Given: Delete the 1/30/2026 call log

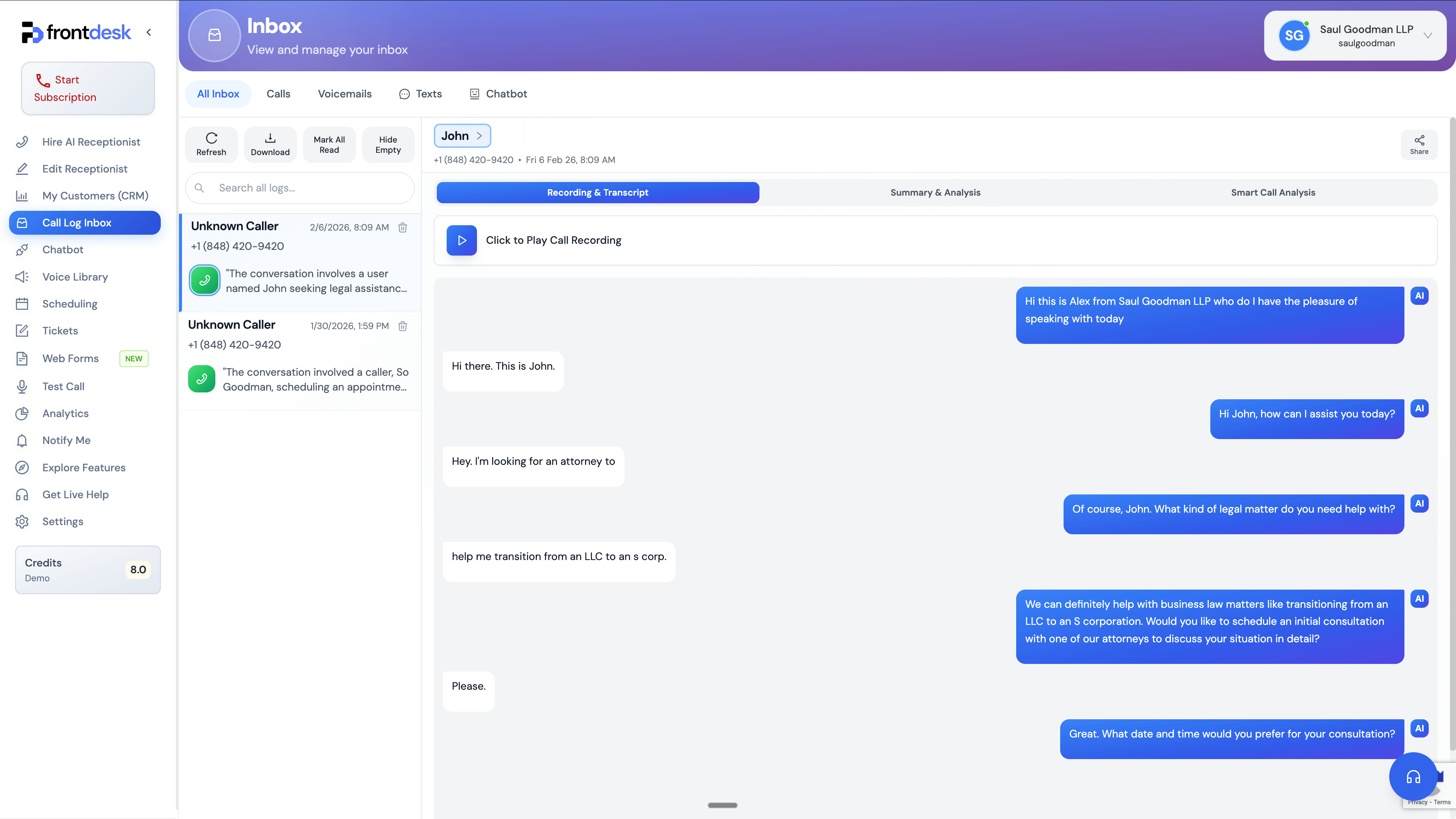Looking at the screenshot, I should (x=402, y=326).
